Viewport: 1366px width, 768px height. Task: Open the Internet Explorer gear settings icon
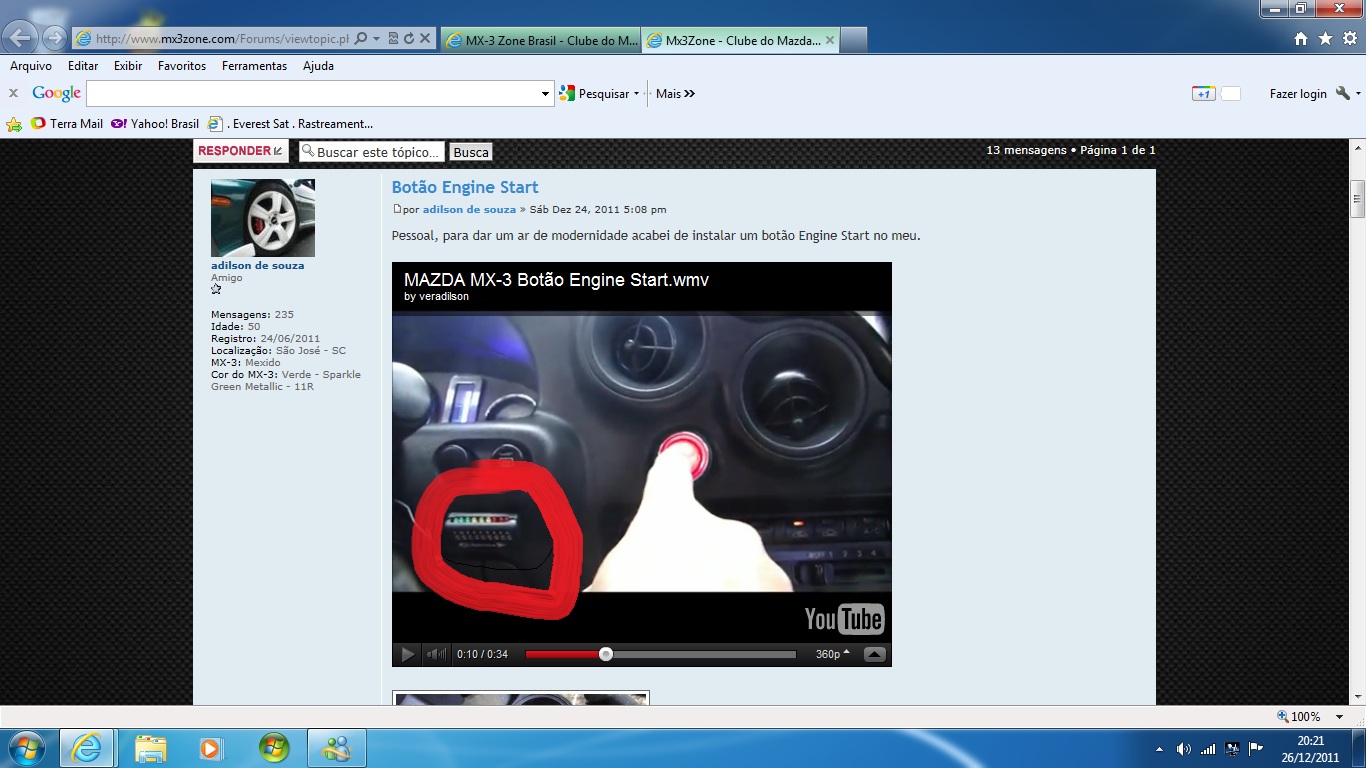pyautogui.click(x=1350, y=39)
